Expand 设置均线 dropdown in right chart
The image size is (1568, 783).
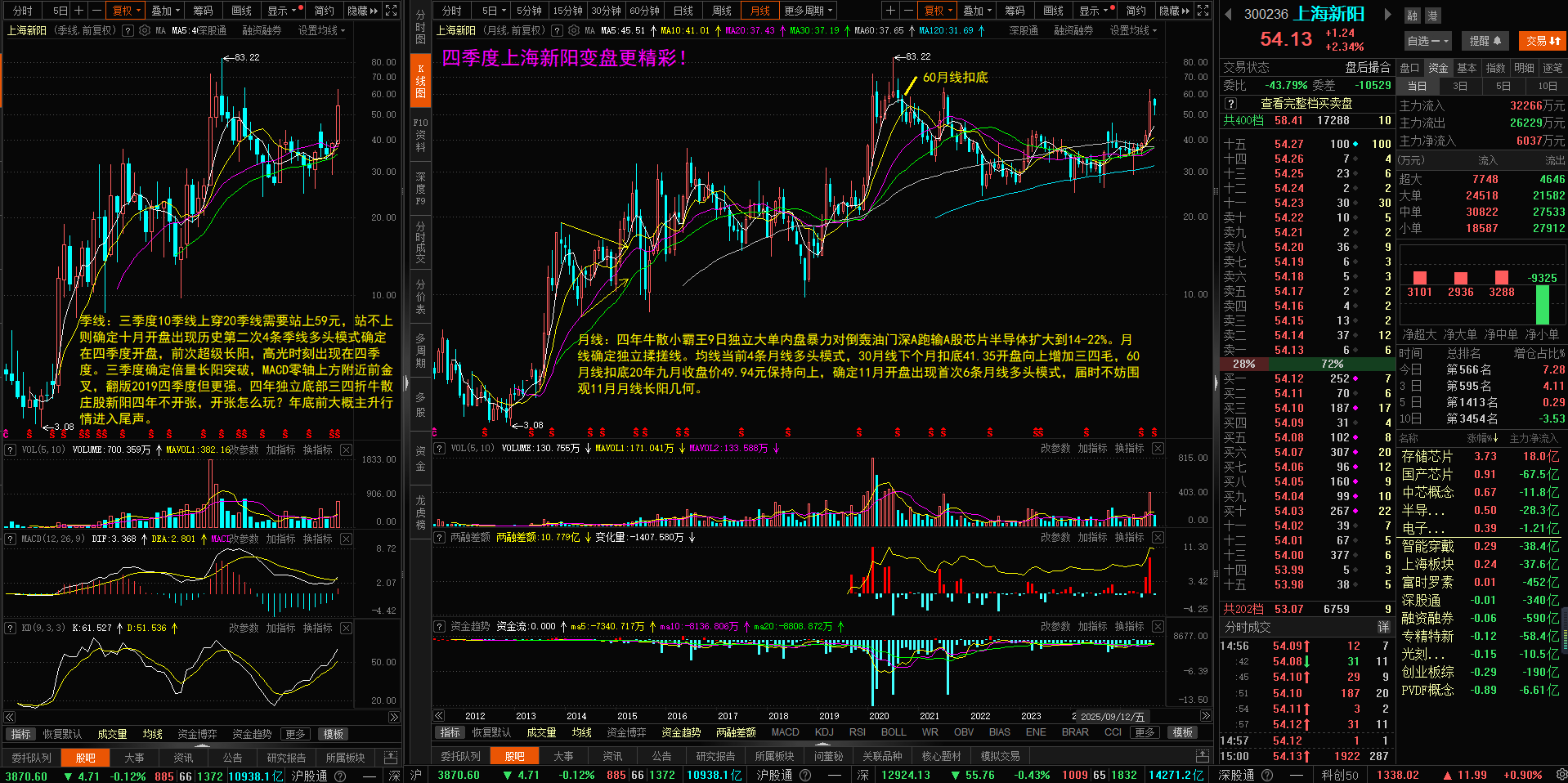[1133, 30]
